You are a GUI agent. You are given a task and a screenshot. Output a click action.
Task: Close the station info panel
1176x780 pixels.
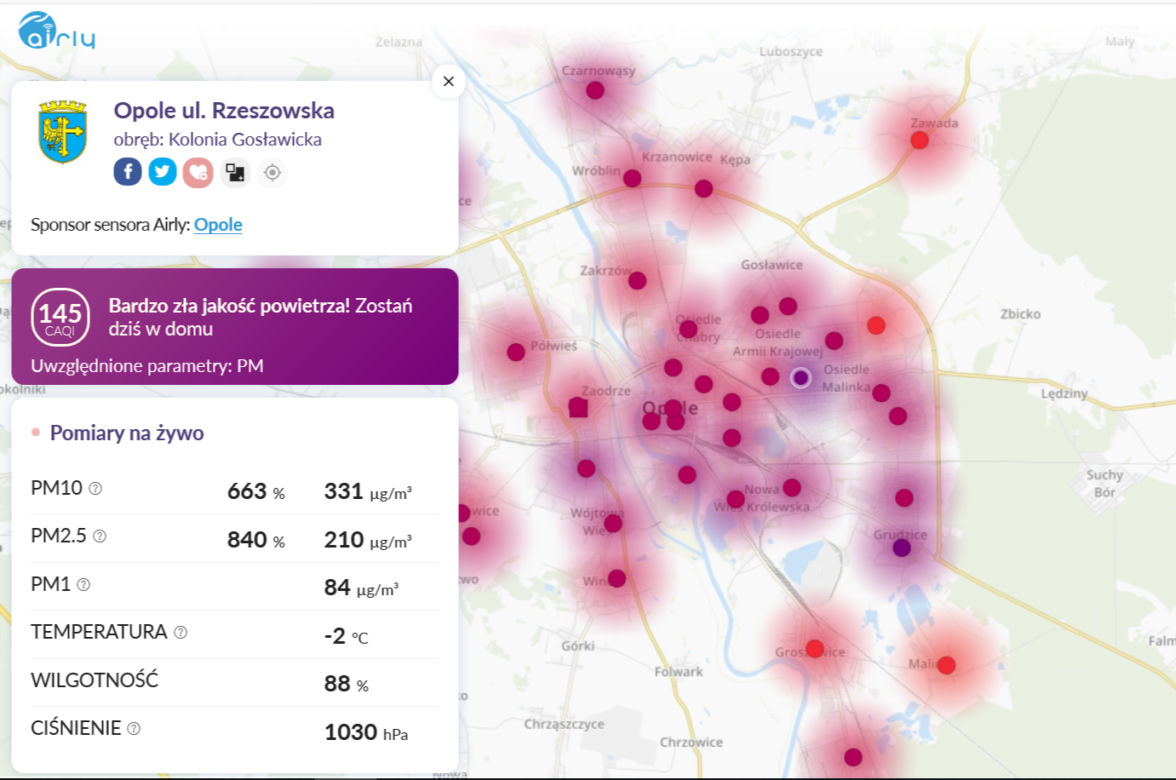448,81
